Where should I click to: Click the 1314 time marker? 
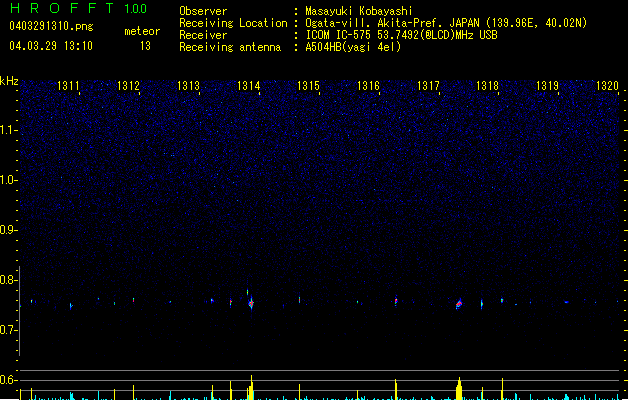[248, 86]
